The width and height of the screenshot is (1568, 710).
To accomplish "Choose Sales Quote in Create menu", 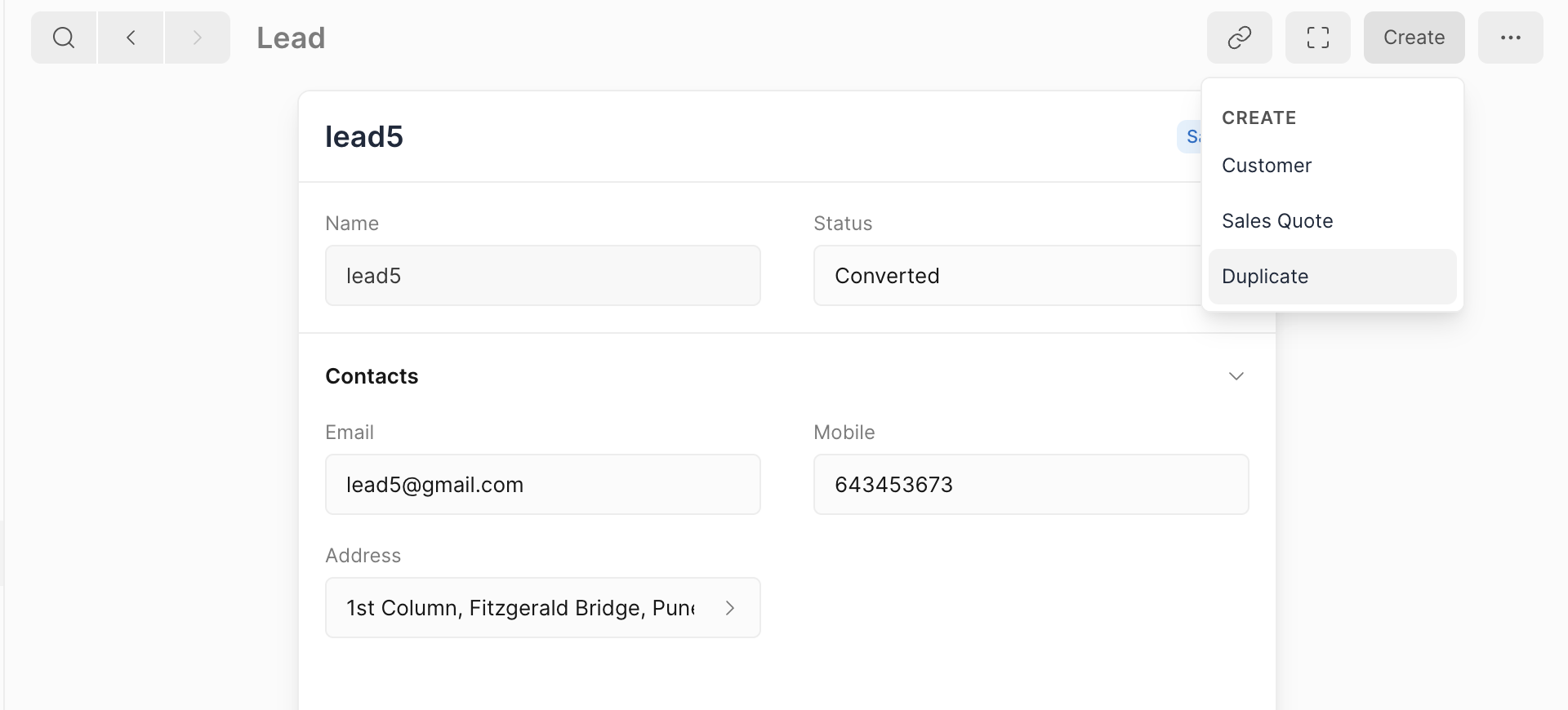I will [1277, 221].
